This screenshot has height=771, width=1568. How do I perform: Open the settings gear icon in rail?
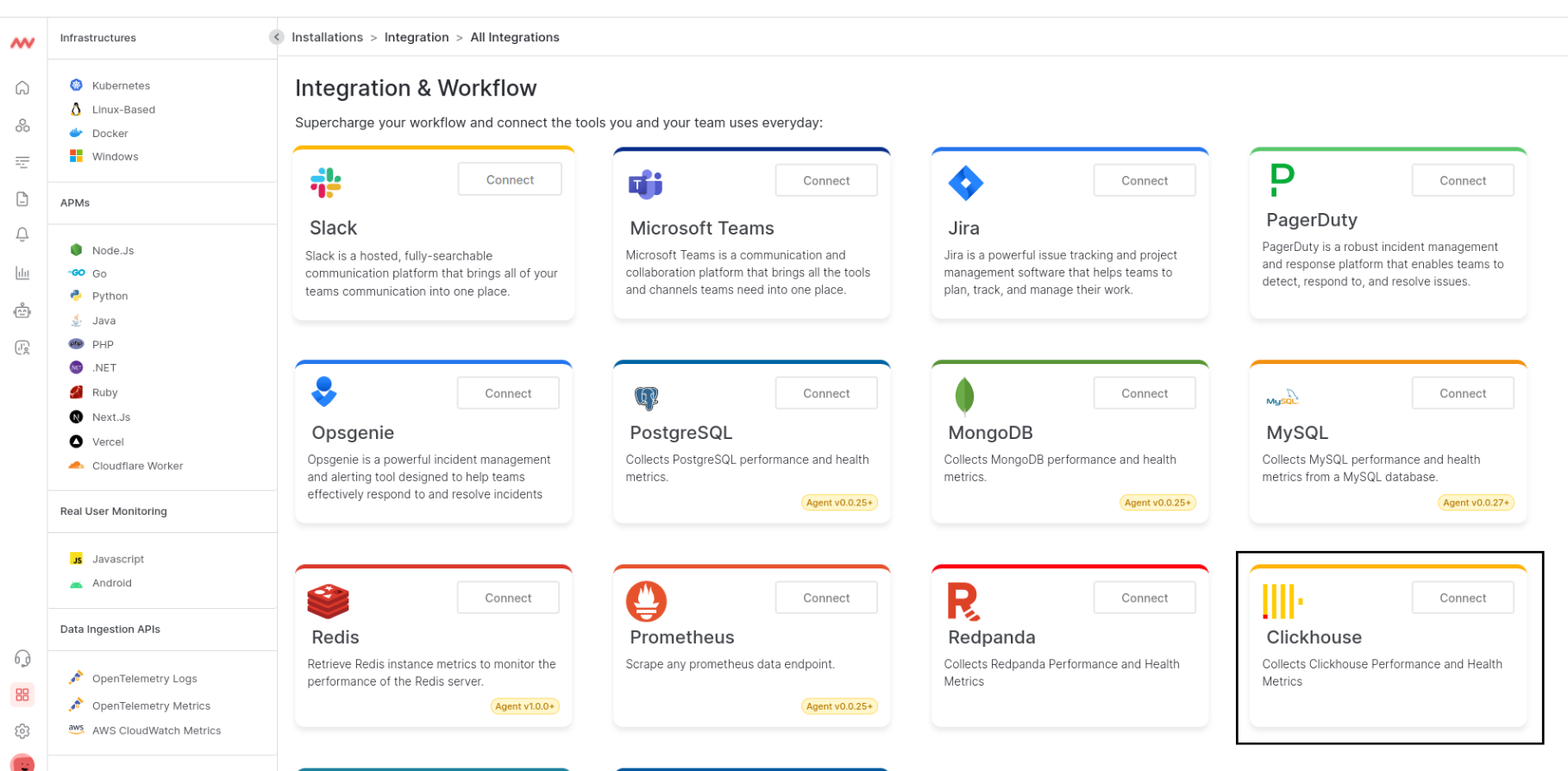point(22,731)
